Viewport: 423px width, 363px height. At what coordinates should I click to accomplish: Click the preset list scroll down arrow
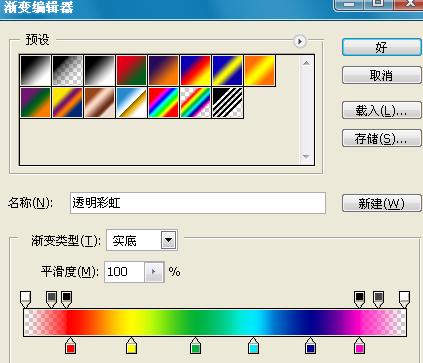(x=306, y=156)
